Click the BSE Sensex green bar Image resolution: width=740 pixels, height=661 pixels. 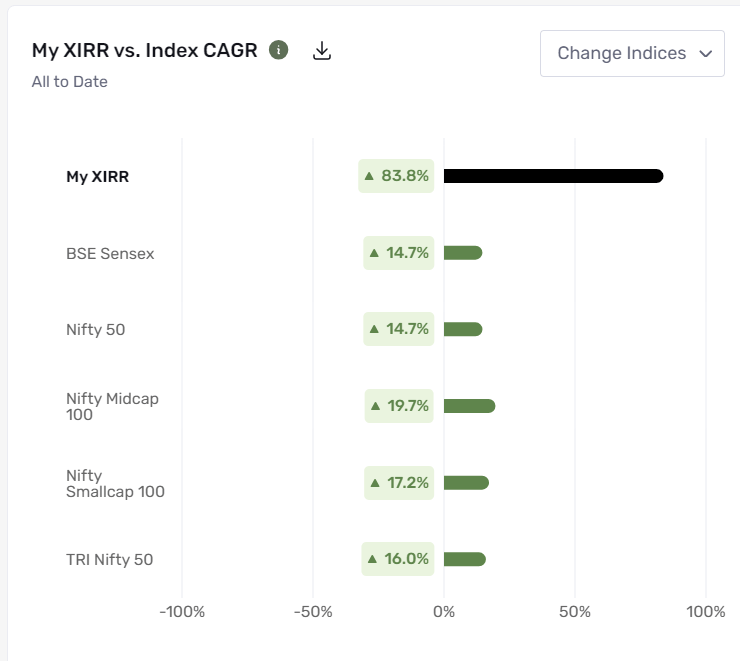(463, 253)
